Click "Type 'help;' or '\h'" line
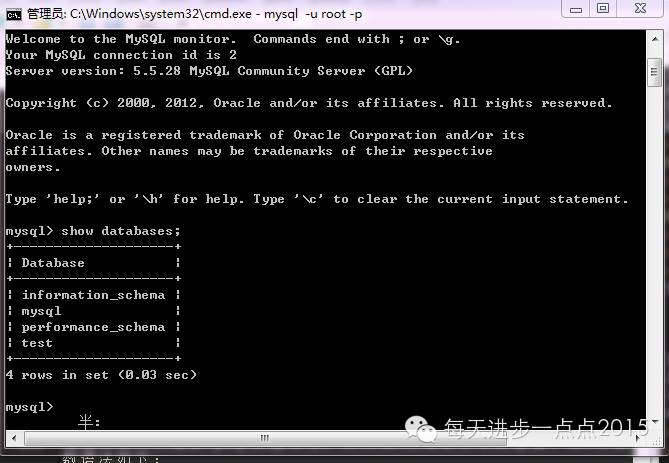Image resolution: width=669 pixels, height=463 pixels. tap(317, 199)
